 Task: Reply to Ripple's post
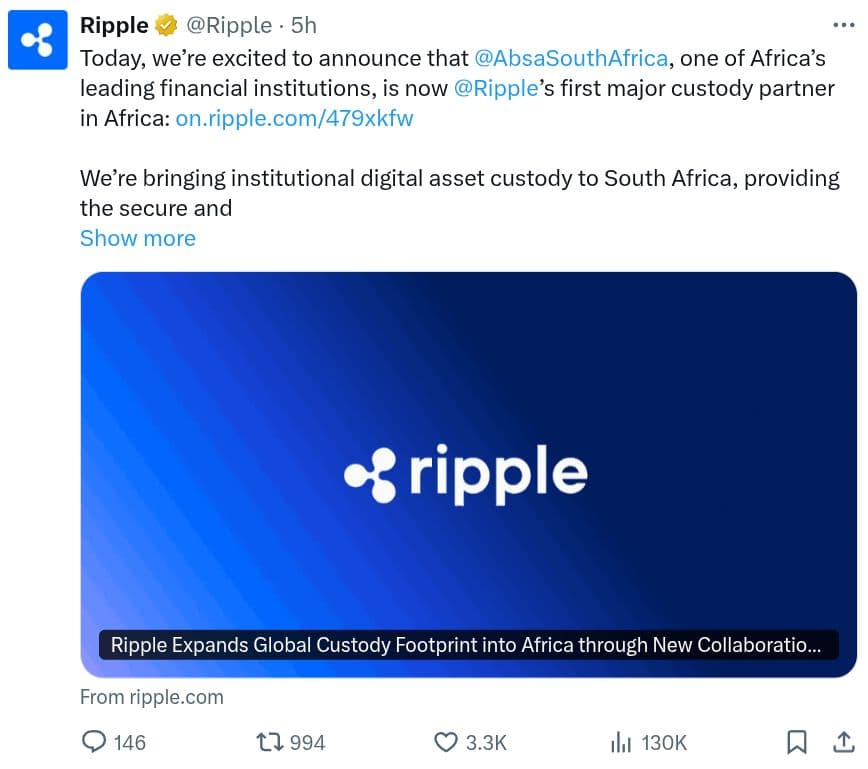coord(94,743)
